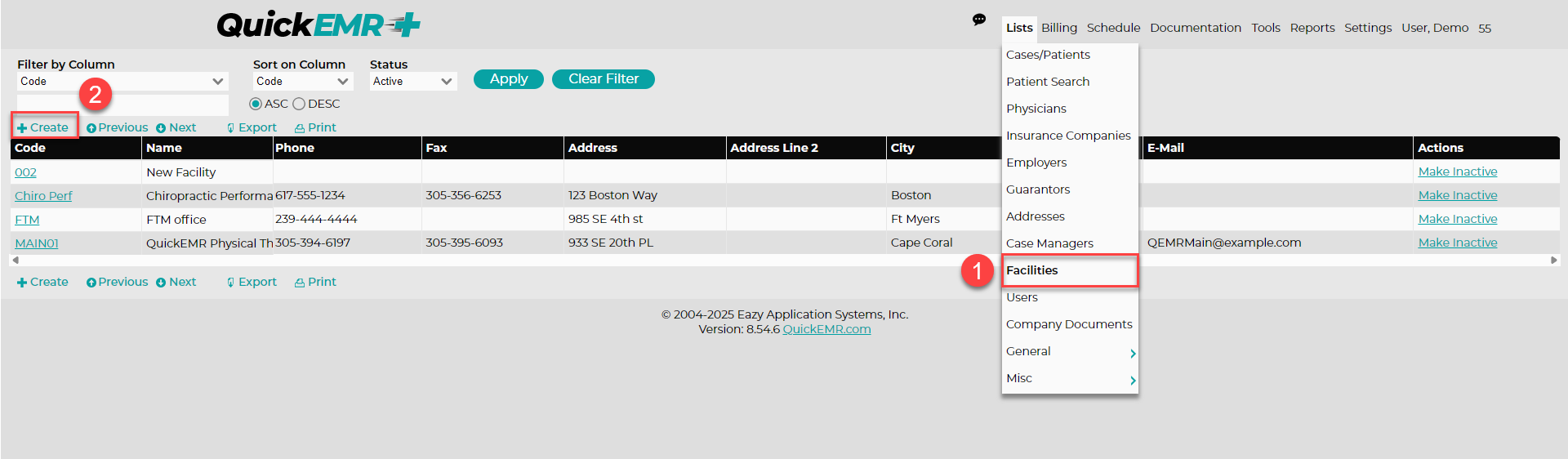Open the chat message bubble icon
Screen dimensions: 1568x459
pyautogui.click(x=978, y=20)
